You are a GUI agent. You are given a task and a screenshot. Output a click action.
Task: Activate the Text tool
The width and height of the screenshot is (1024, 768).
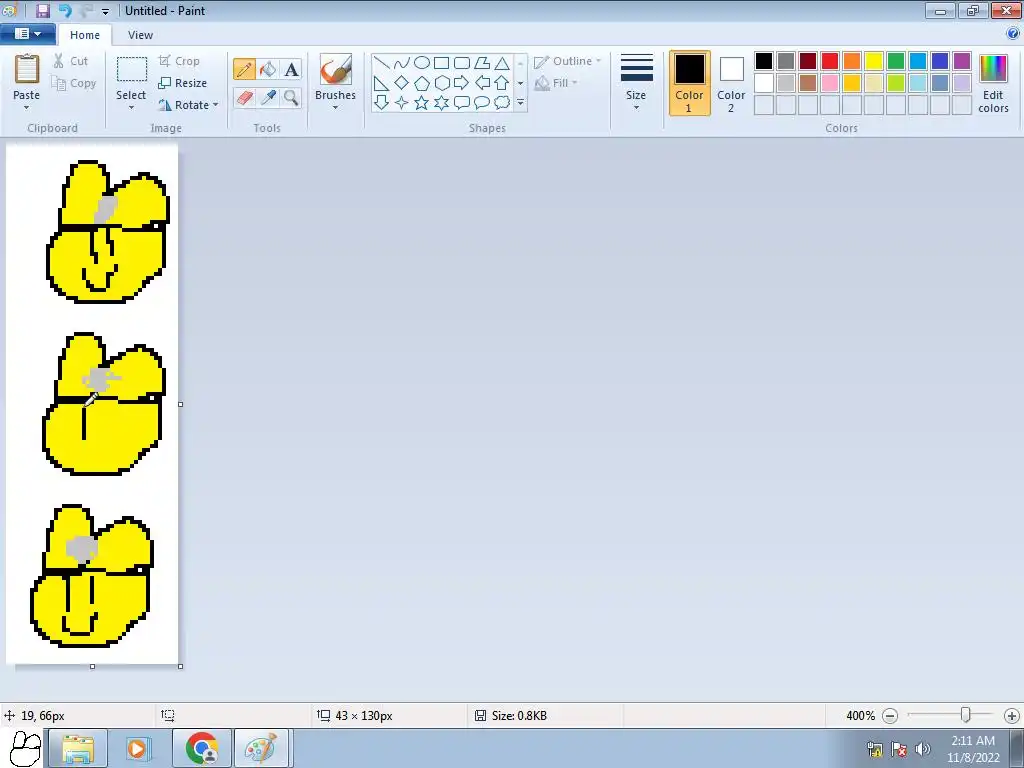click(291, 69)
